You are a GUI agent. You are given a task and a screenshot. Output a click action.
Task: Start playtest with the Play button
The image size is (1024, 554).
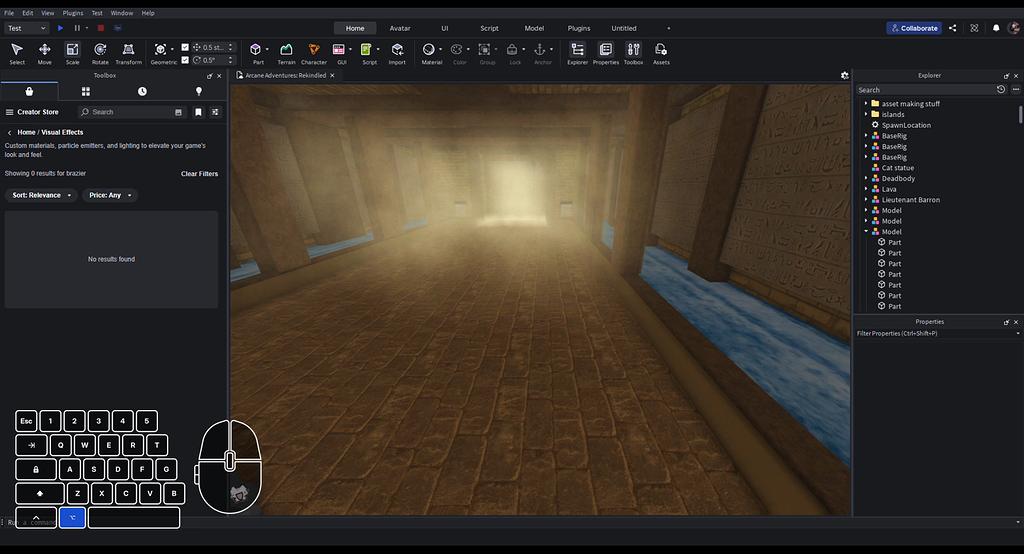coord(60,28)
